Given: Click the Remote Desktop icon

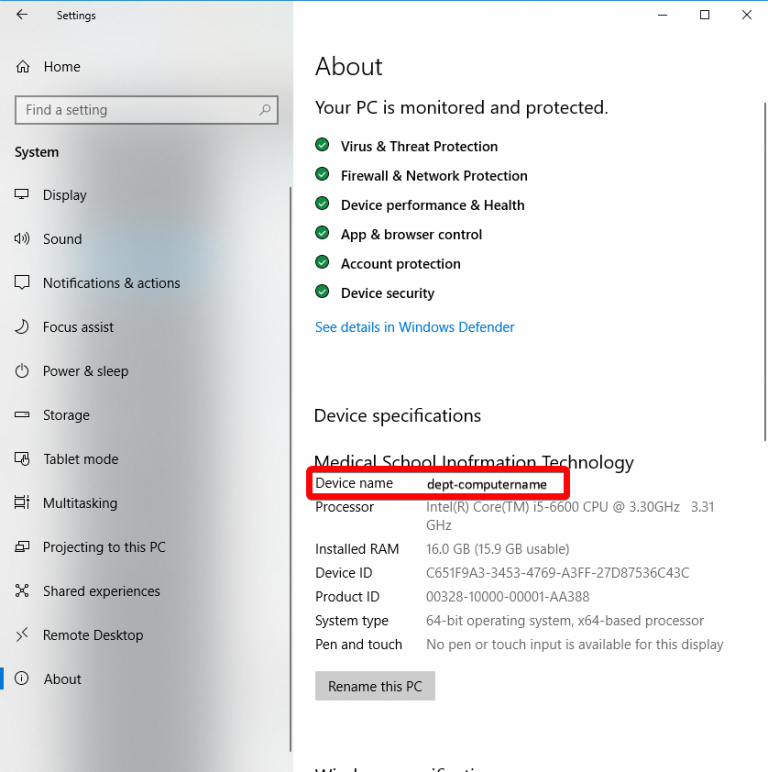Looking at the screenshot, I should (22, 635).
